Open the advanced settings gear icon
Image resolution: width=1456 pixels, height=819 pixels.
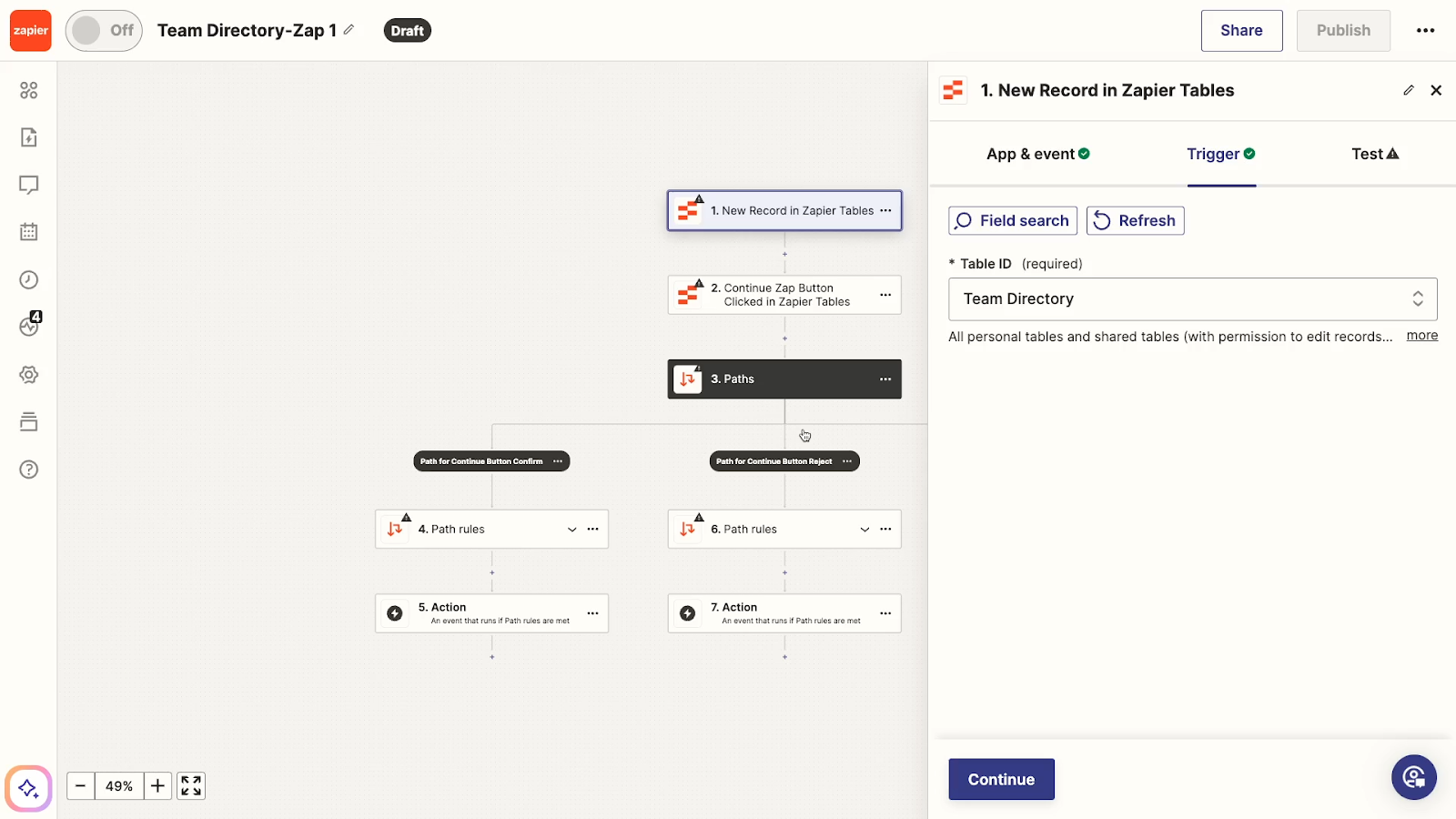(x=29, y=375)
